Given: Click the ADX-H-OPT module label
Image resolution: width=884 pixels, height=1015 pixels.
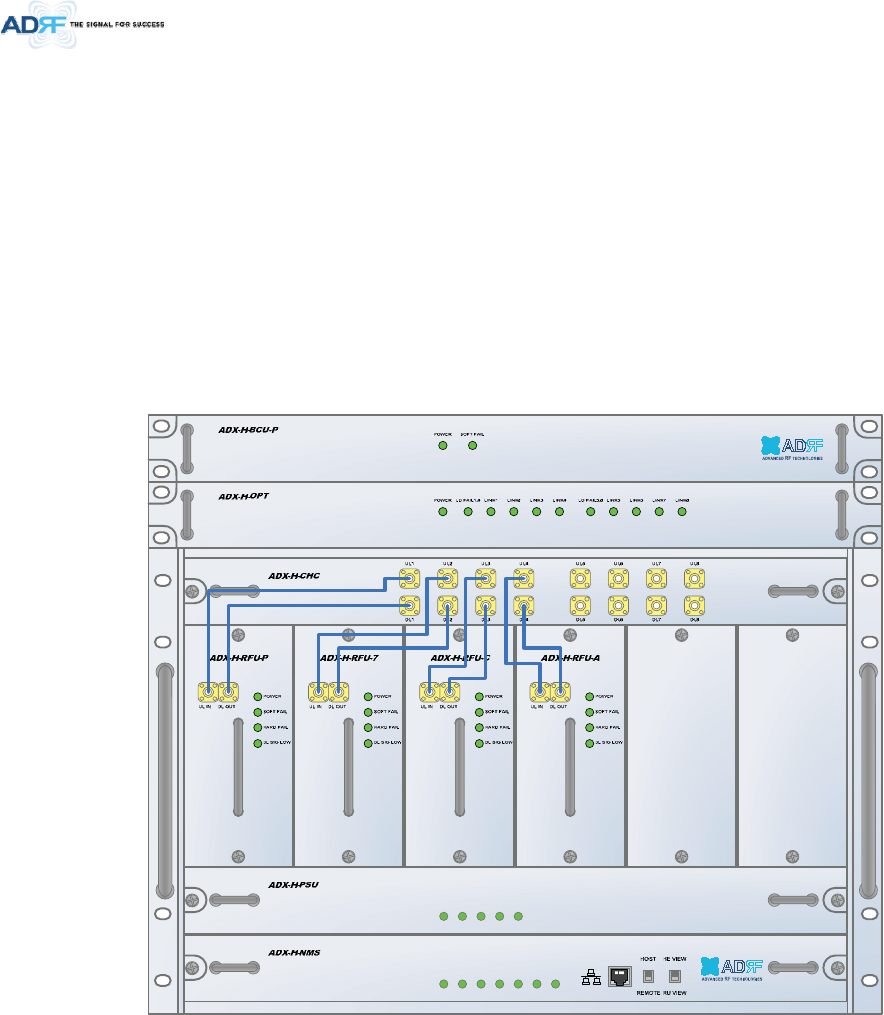Looking at the screenshot, I should (243, 496).
